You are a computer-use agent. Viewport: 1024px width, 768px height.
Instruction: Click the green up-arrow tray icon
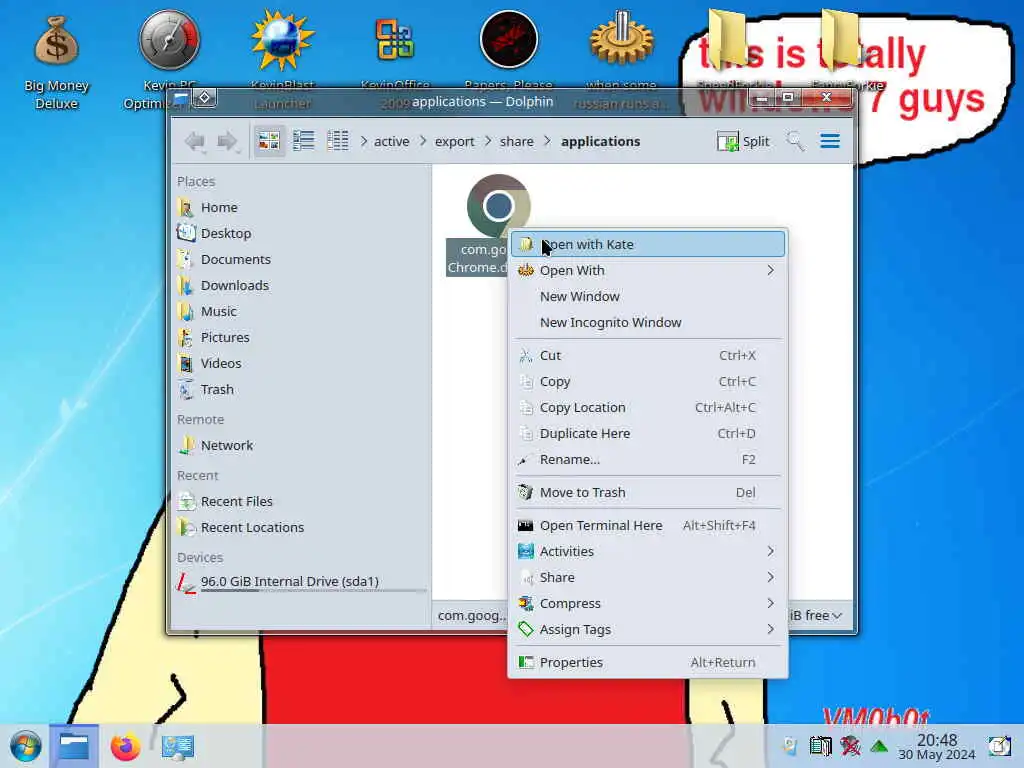click(x=879, y=746)
